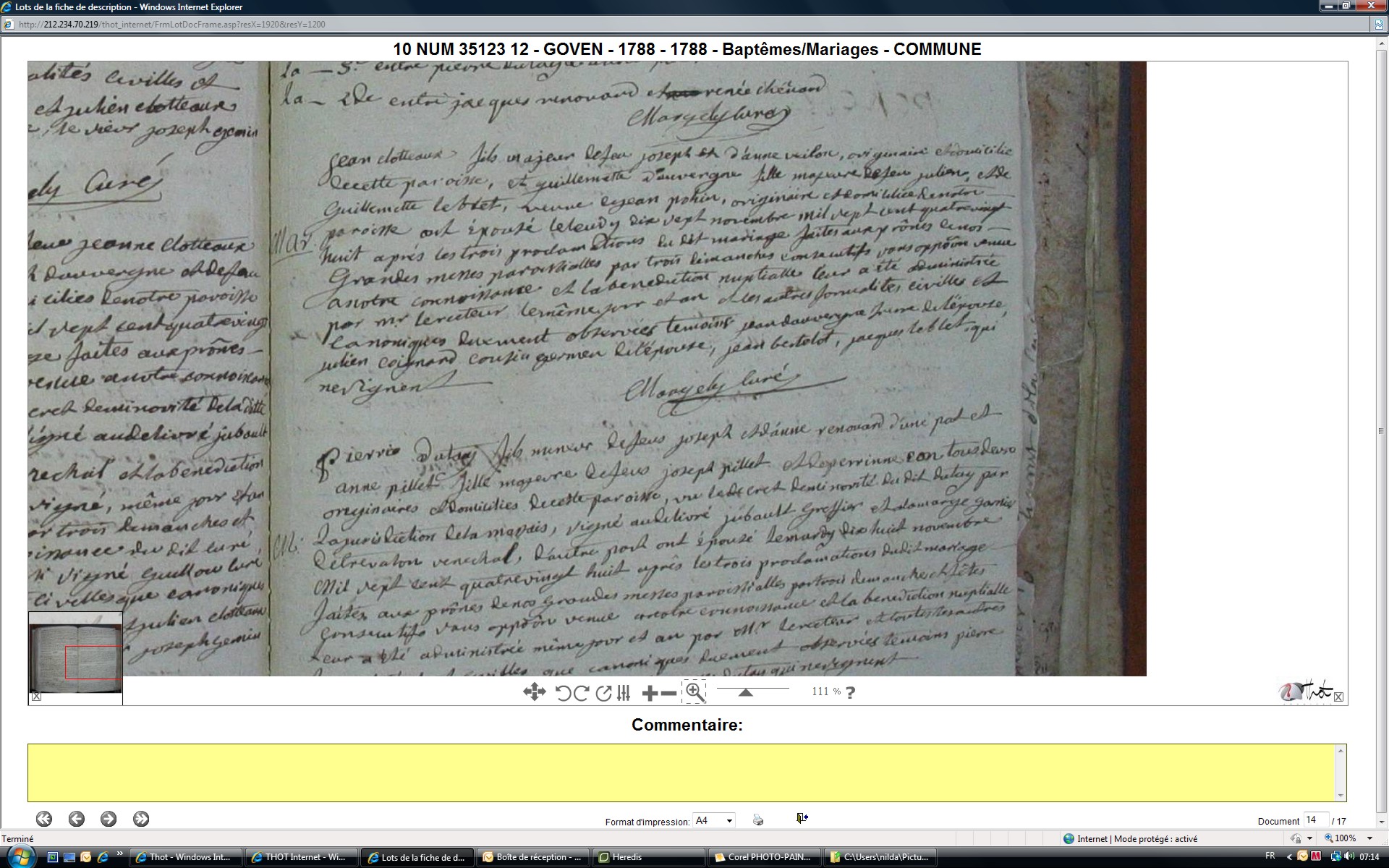Zoom out with the minus icon
This screenshot has height=868, width=1389.
coord(669,693)
